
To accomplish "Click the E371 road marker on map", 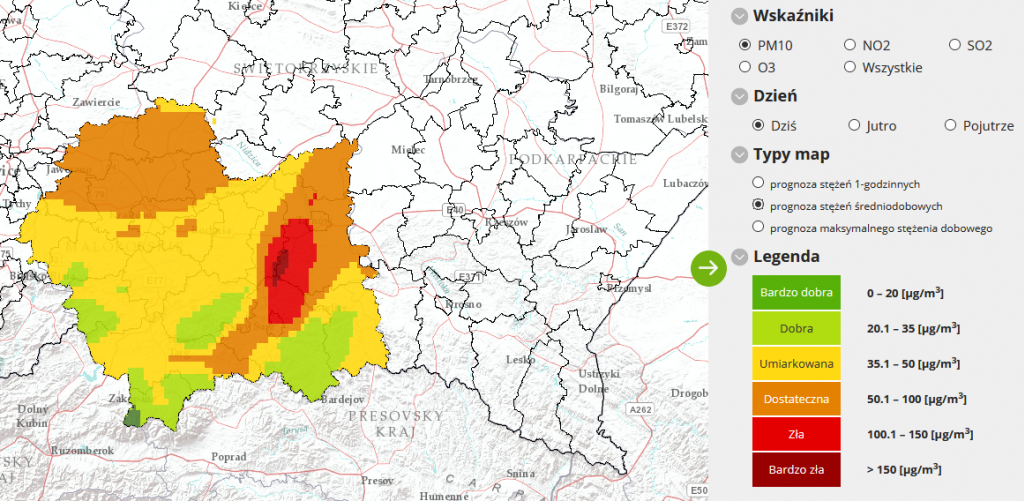I will click(470, 278).
